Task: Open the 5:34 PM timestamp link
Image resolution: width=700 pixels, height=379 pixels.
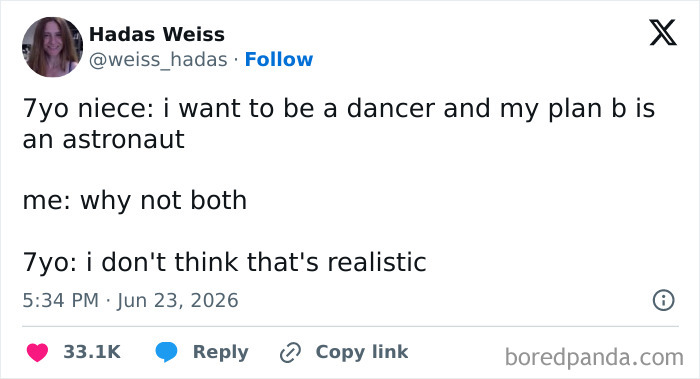Action: [61, 300]
